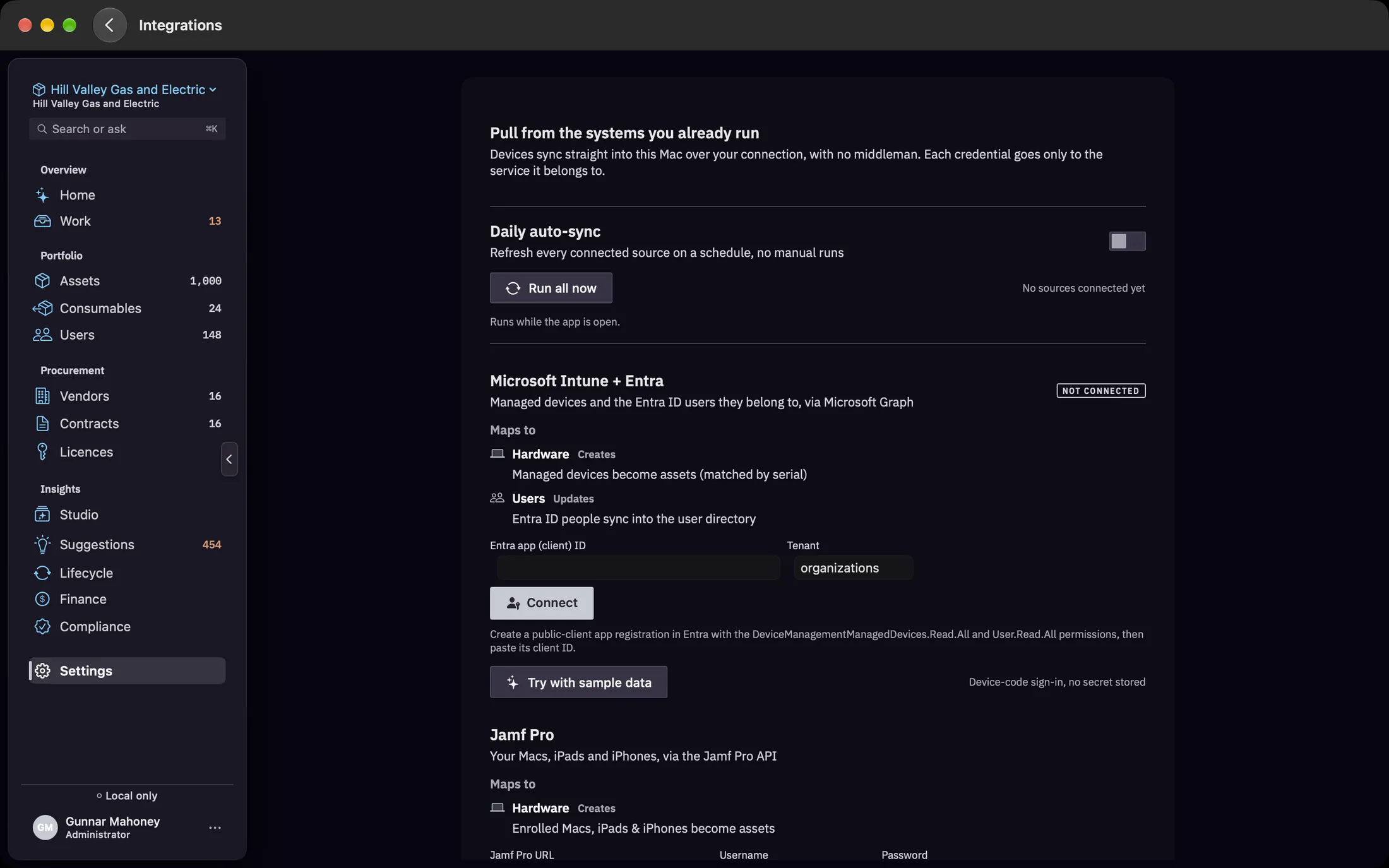
Task: Click the Work inbox icon
Action: [42, 221]
